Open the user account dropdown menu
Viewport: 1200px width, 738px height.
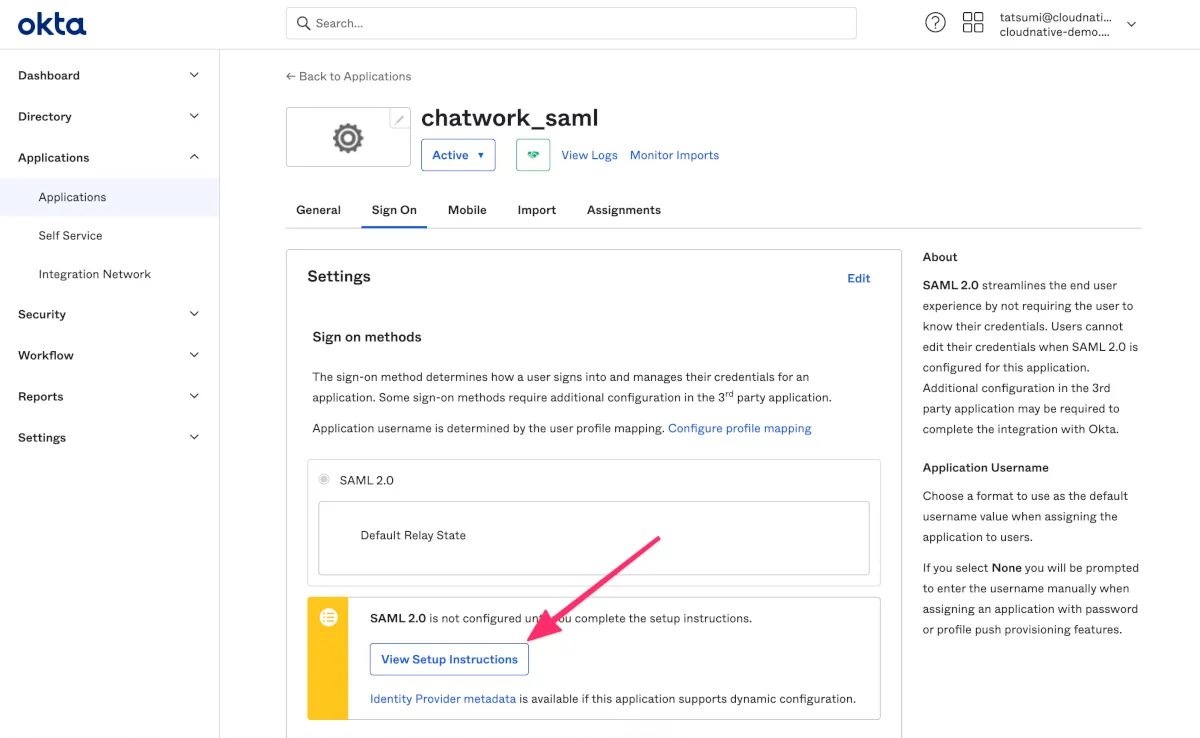coord(1131,24)
